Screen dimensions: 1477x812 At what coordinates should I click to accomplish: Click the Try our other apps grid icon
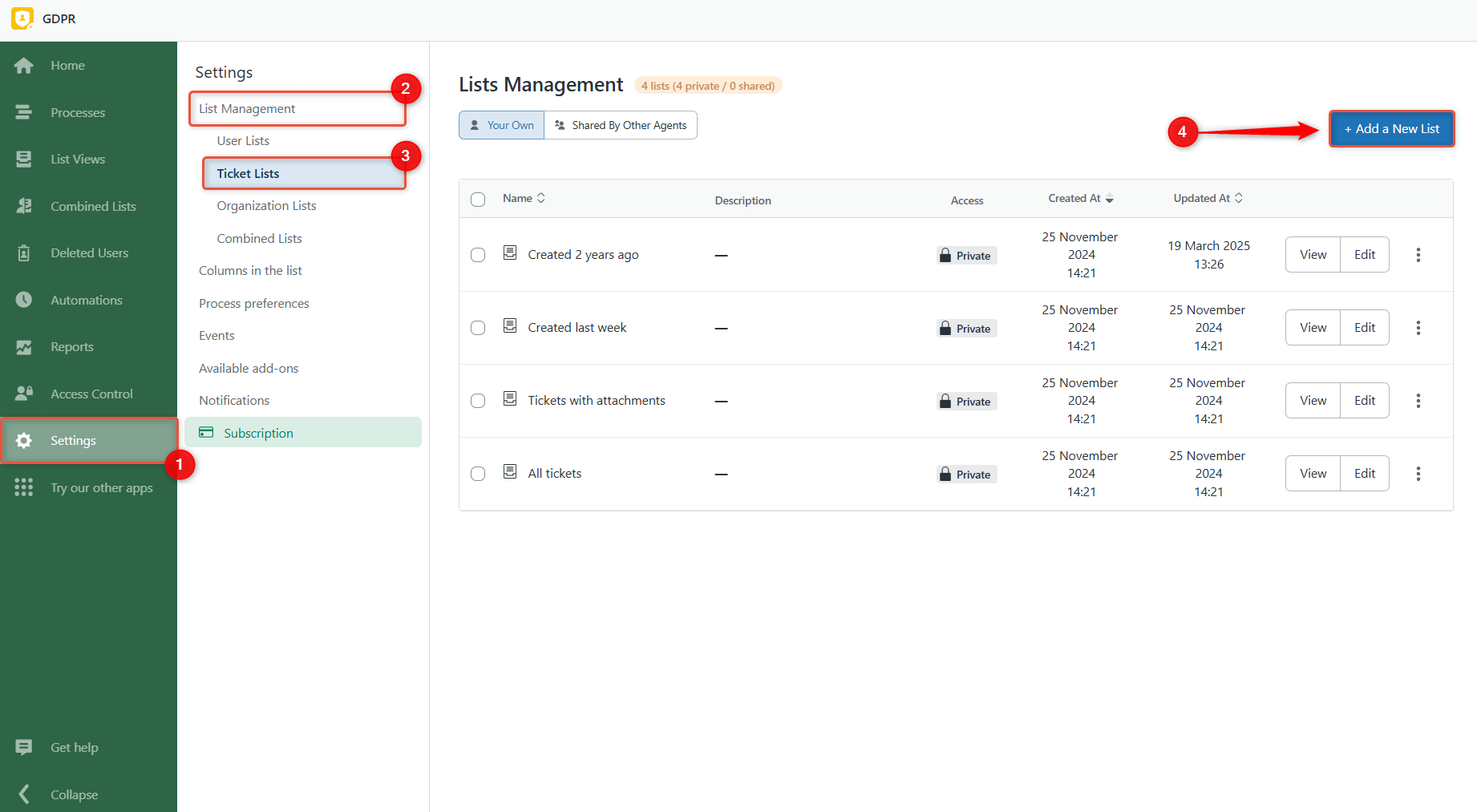point(24,487)
